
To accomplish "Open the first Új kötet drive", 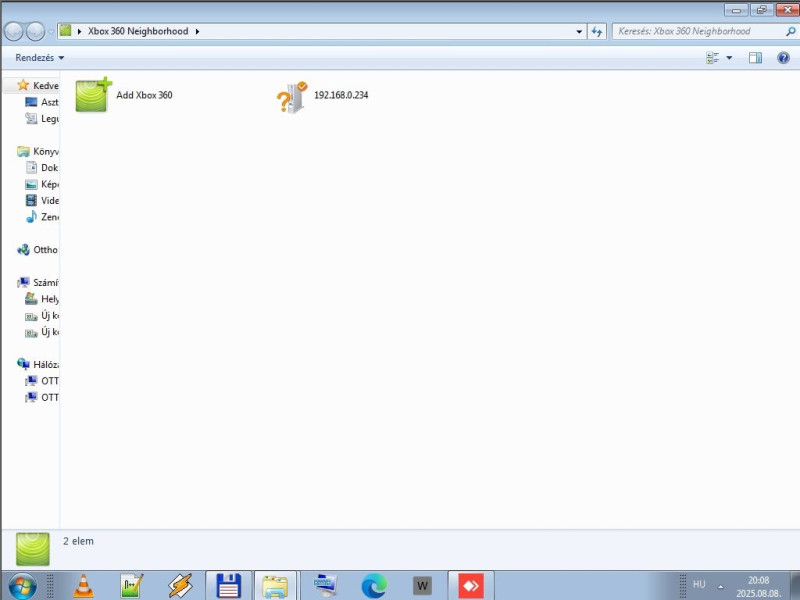I will click(x=41, y=315).
